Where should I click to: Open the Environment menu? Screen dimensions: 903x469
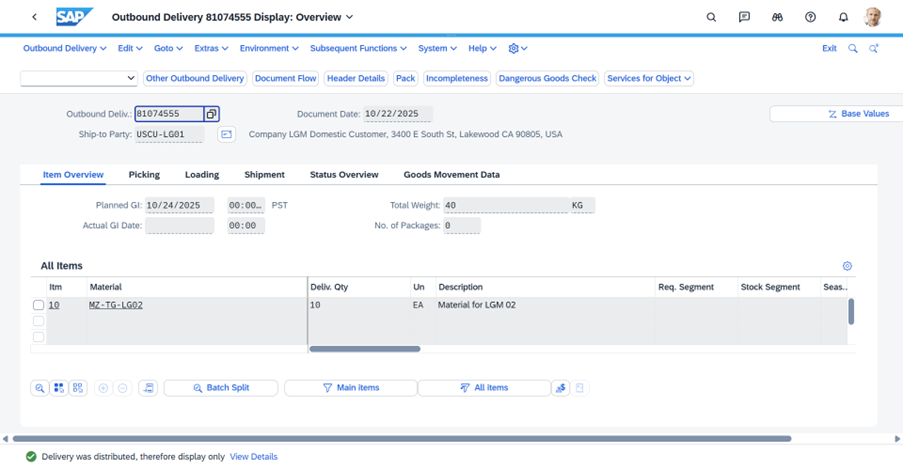[269, 48]
